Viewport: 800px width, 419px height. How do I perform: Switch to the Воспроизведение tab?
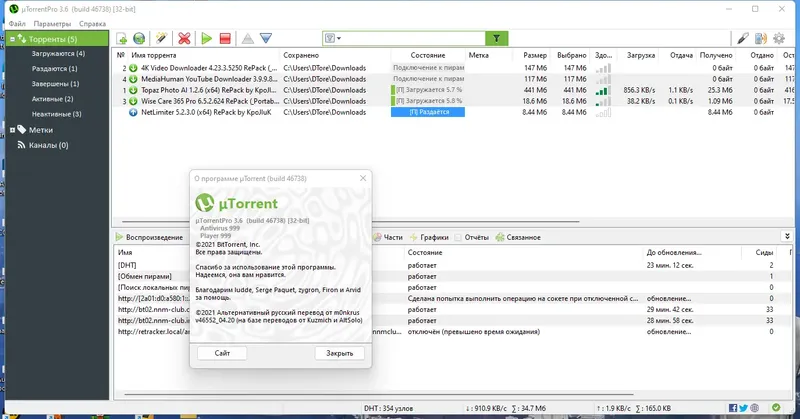pos(149,237)
